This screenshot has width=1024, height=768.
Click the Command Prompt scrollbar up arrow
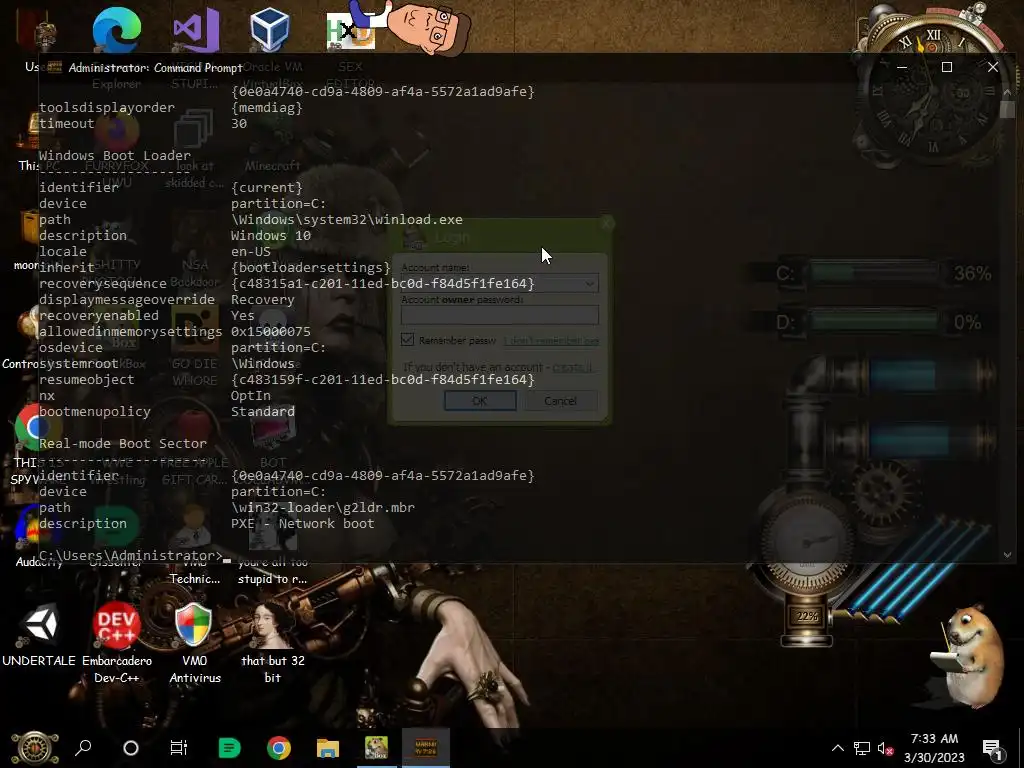pos(1007,91)
